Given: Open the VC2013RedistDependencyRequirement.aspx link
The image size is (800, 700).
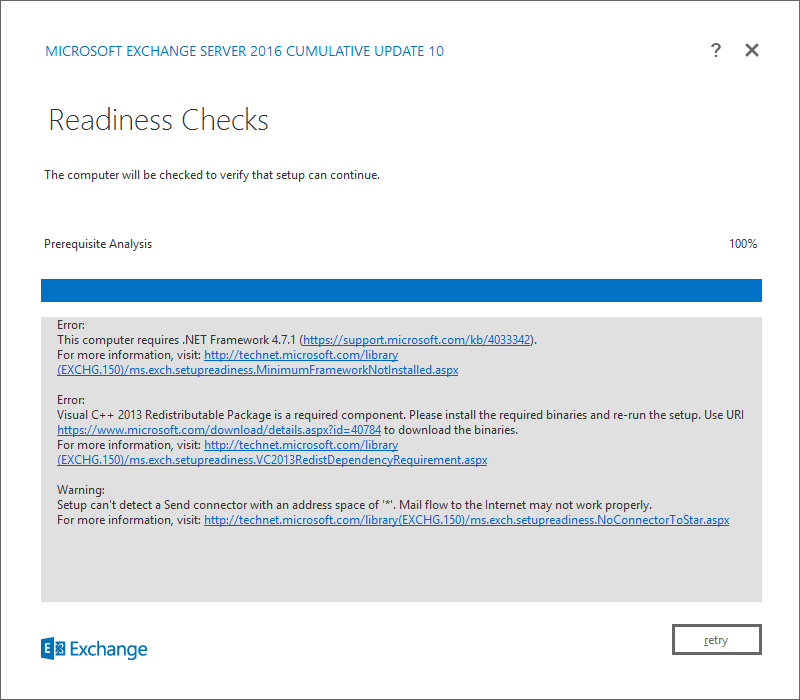Looking at the screenshot, I should point(272,460).
